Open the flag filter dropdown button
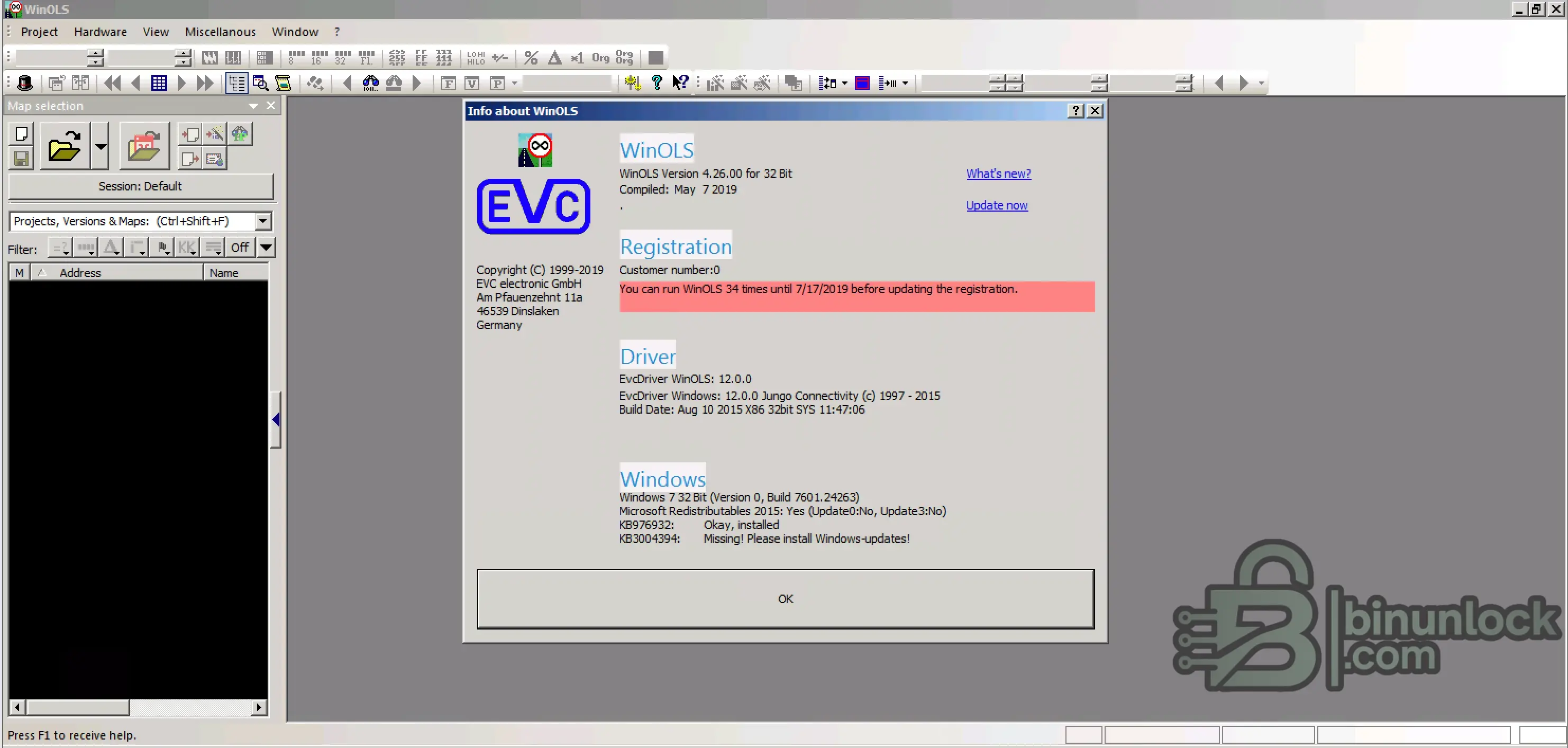This screenshot has height=748, width=1568. tap(162, 247)
